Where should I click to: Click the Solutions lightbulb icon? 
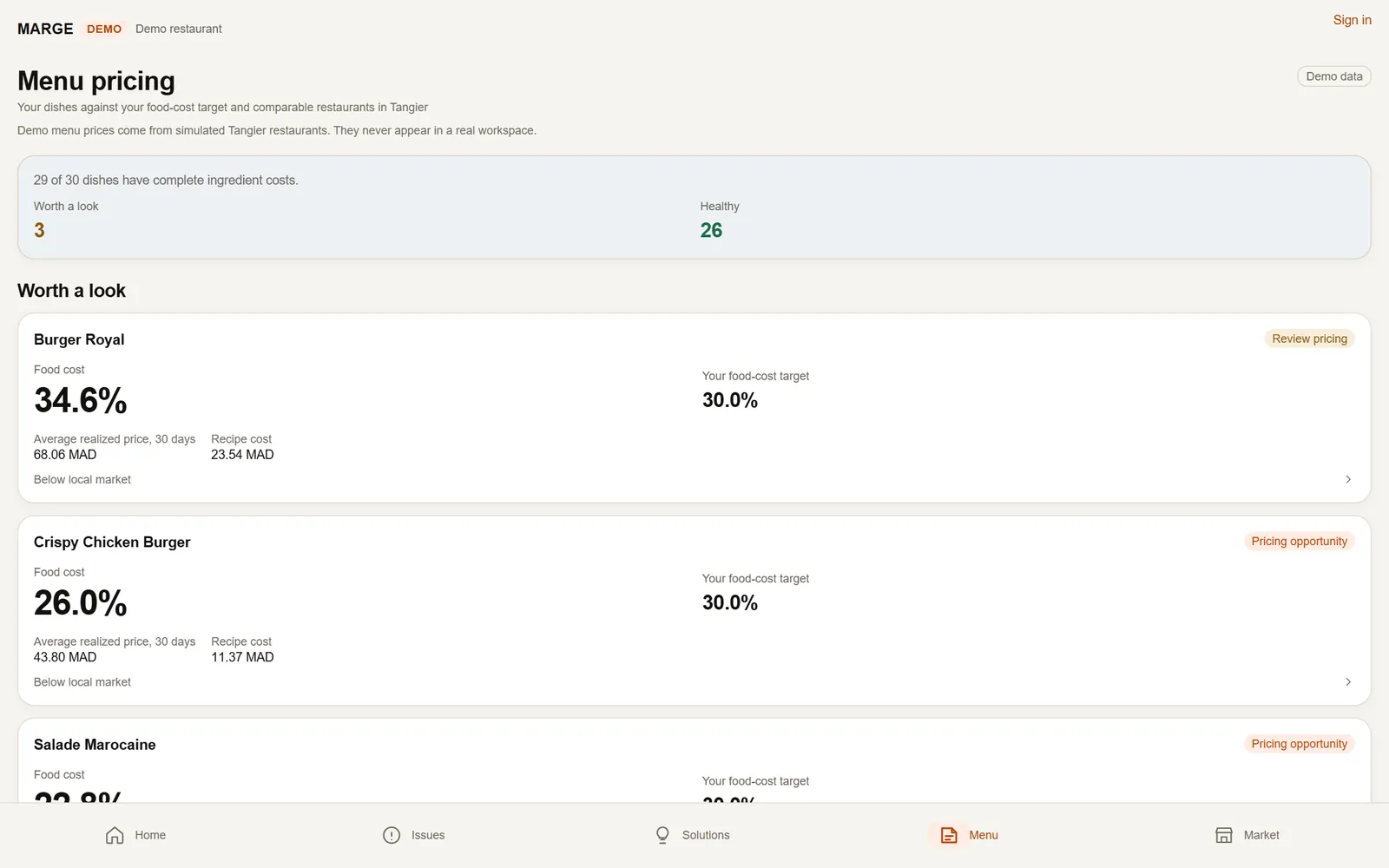(x=662, y=835)
